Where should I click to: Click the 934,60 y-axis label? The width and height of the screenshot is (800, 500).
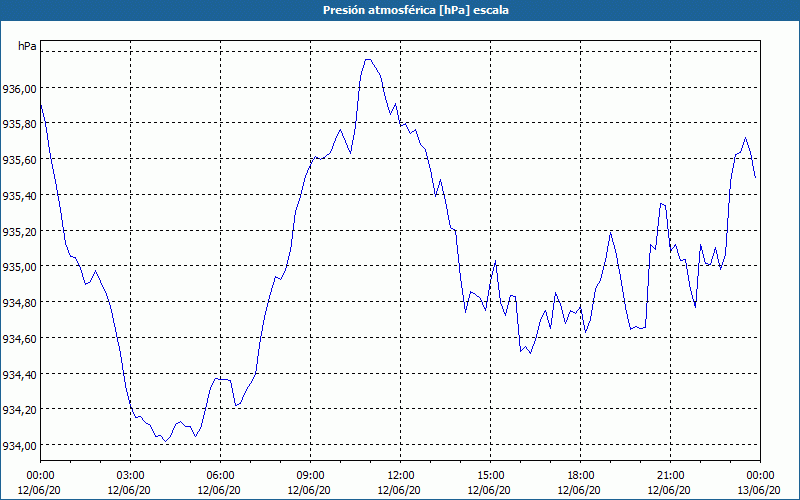coord(19,338)
